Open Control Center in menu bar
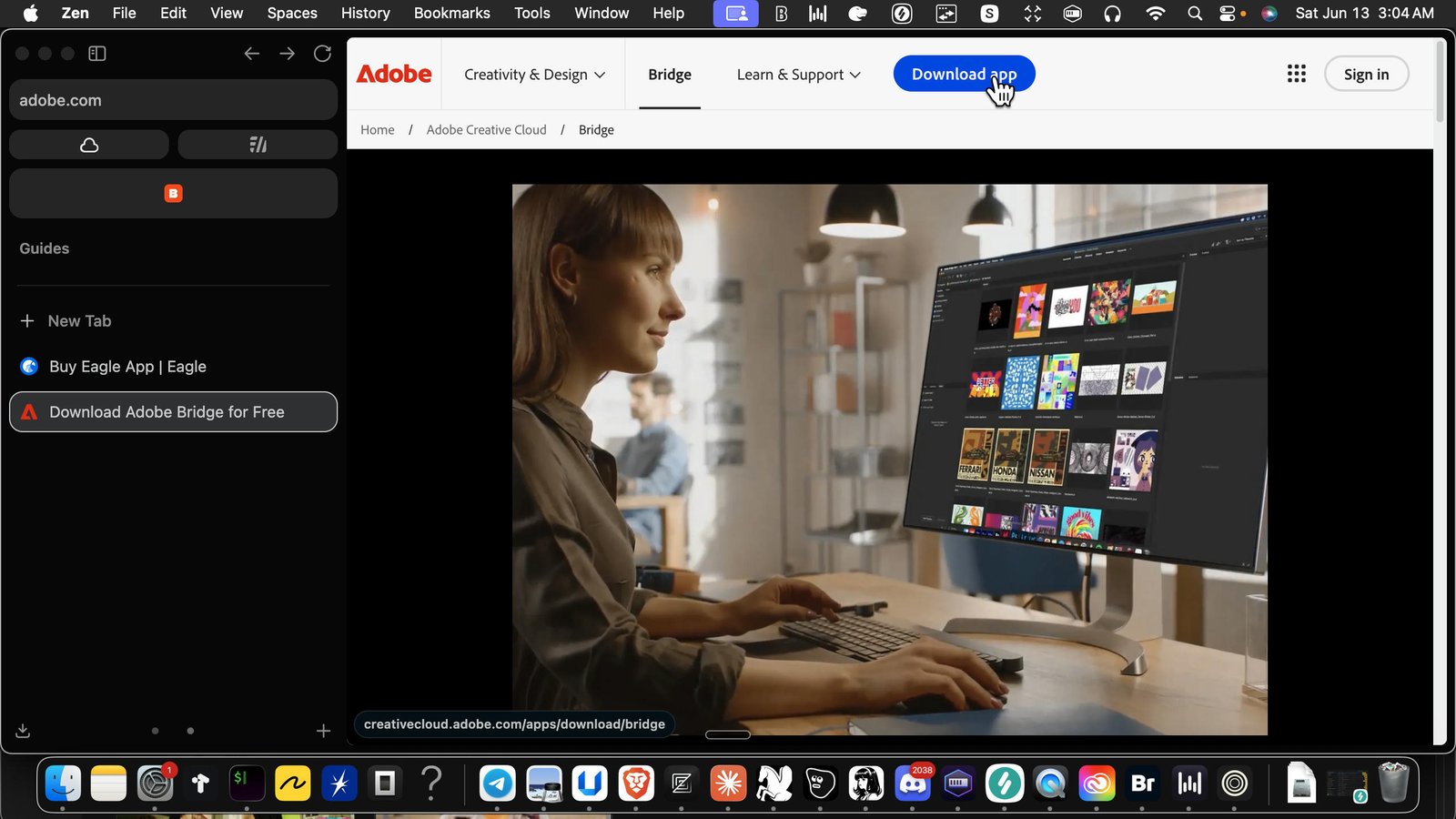 click(1228, 13)
